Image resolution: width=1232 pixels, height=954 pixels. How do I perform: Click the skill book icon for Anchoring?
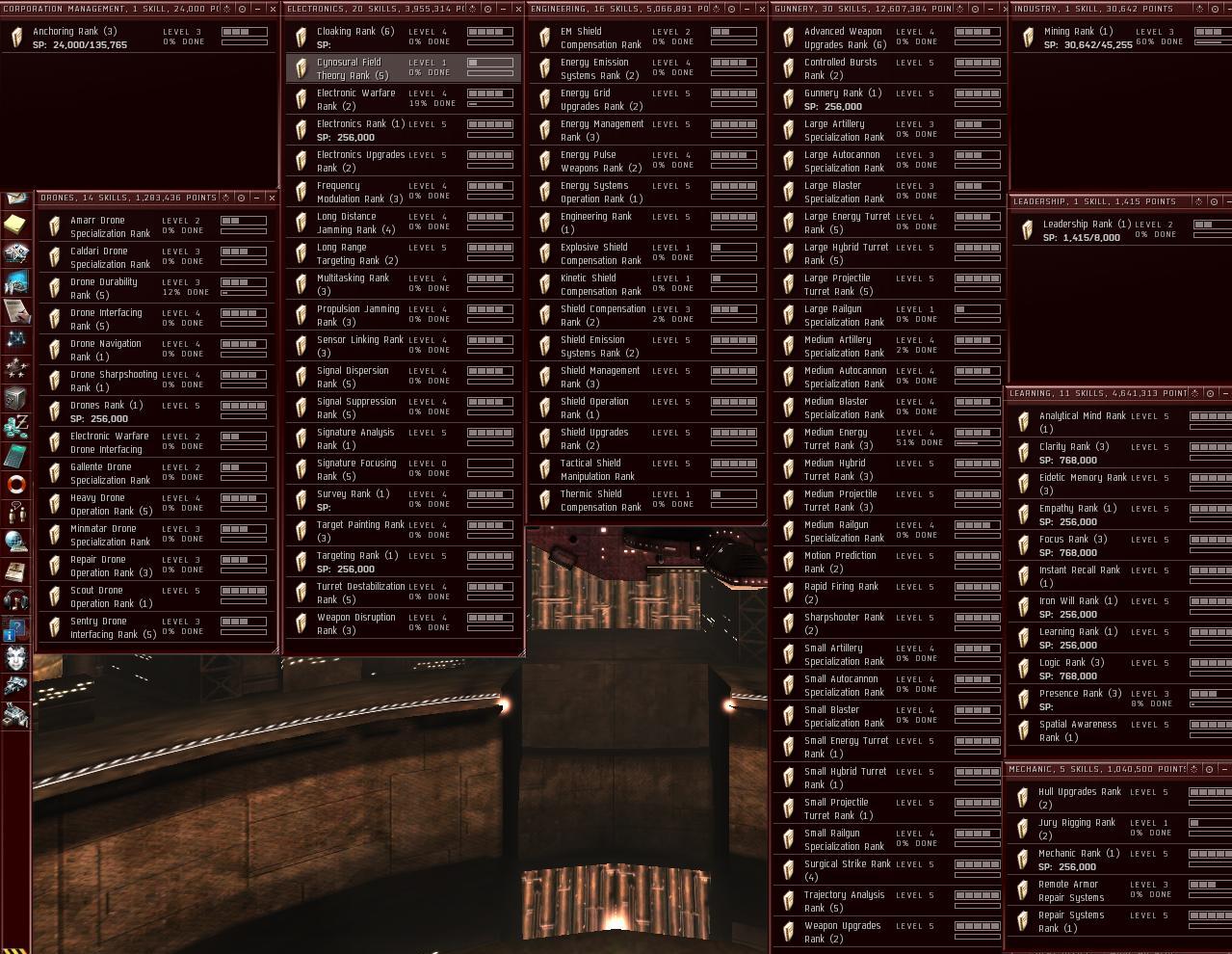[x=16, y=38]
